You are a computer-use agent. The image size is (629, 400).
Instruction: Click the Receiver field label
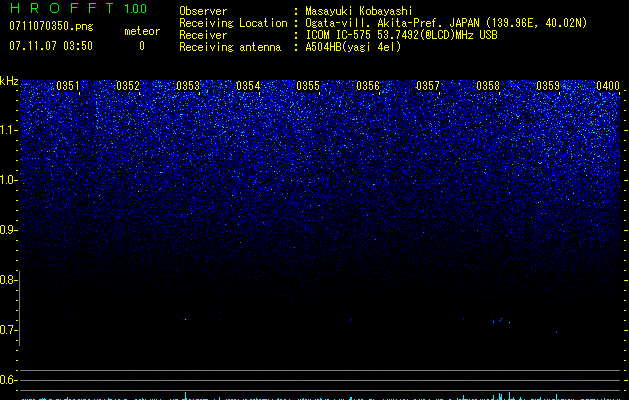point(203,35)
